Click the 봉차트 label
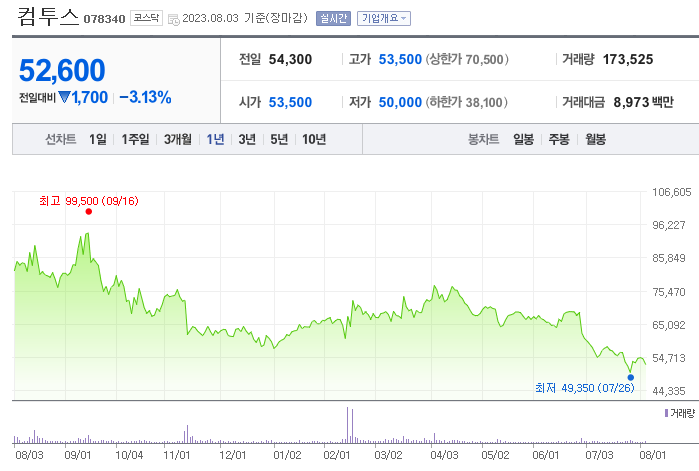Screen dimensions: 699x471 [x=483, y=139]
